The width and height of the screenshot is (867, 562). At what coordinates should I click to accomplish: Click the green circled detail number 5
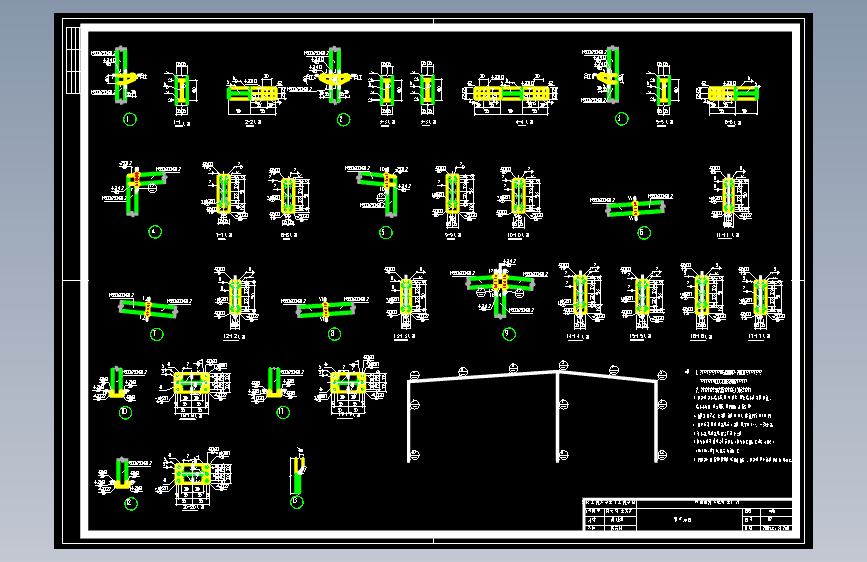click(385, 232)
